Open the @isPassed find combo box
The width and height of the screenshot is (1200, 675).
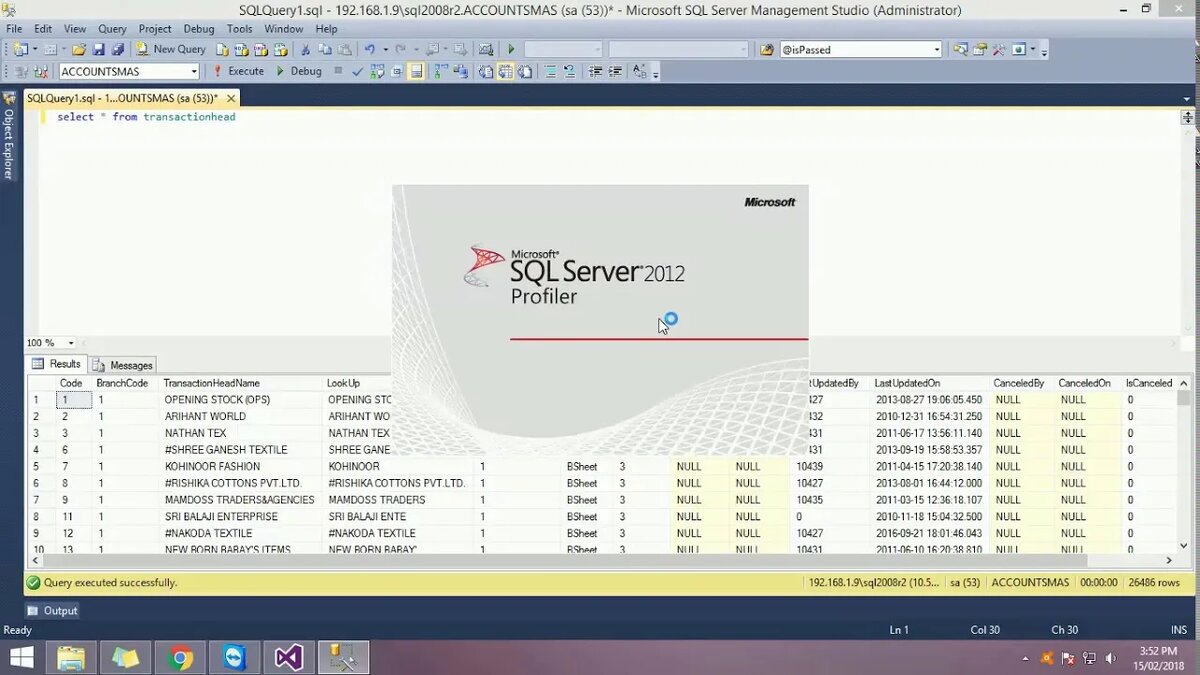pyautogui.click(x=861, y=49)
